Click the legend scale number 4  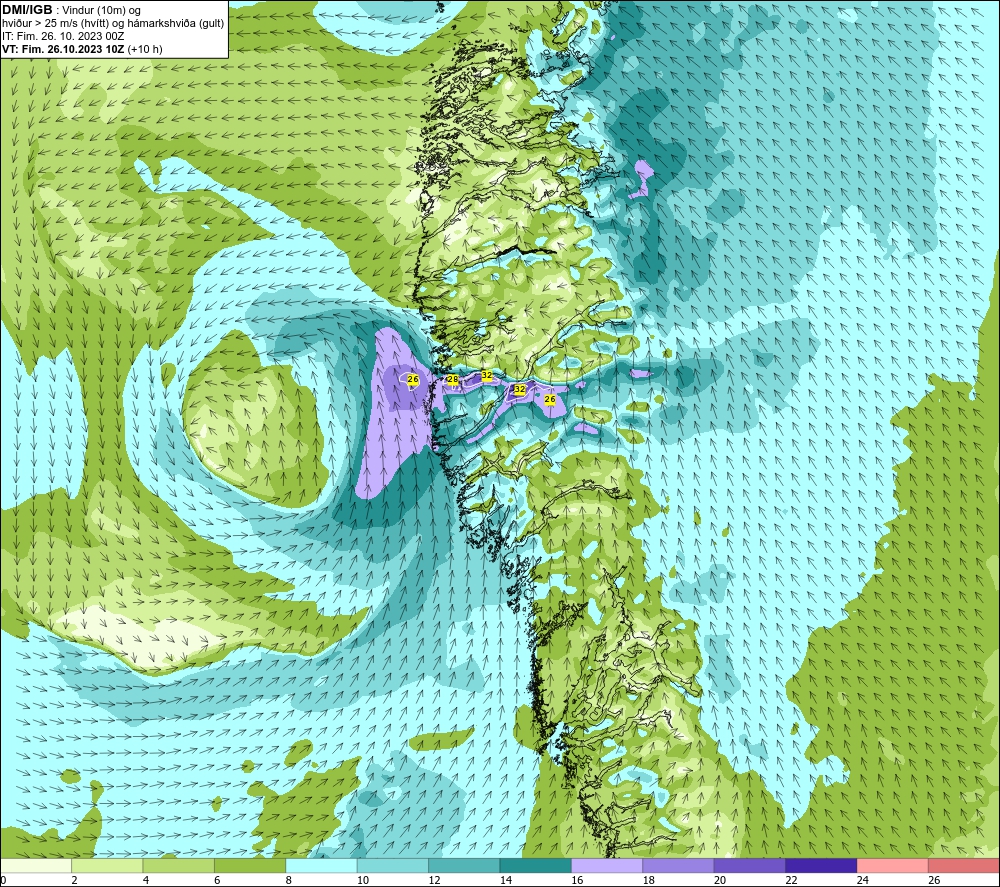click(x=146, y=880)
